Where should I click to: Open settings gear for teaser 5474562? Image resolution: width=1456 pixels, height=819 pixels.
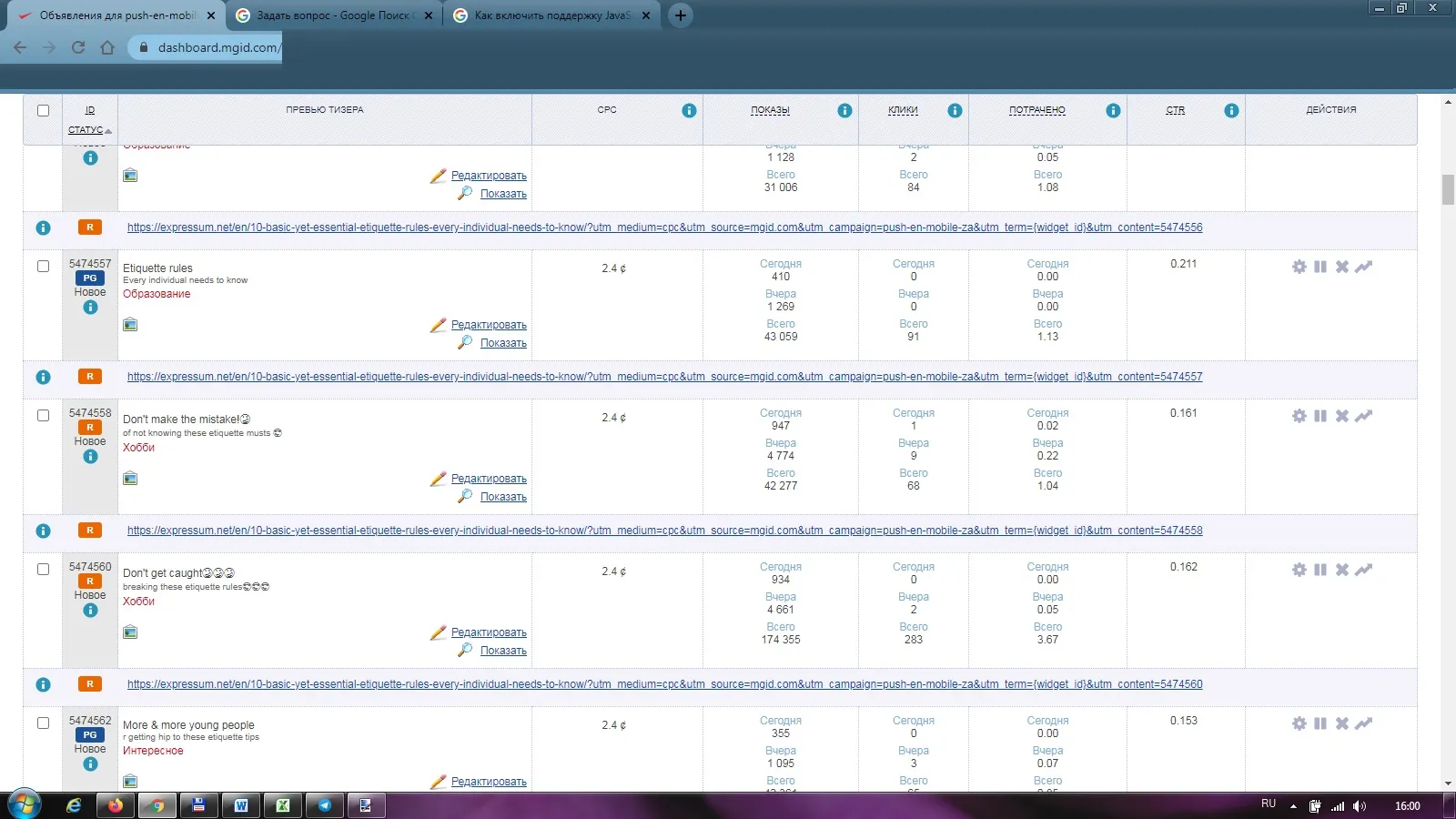(x=1299, y=723)
